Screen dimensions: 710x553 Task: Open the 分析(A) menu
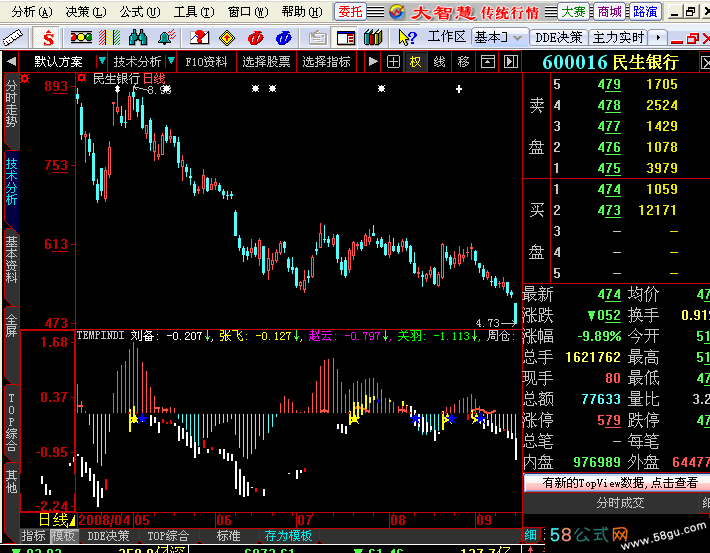pos(32,12)
